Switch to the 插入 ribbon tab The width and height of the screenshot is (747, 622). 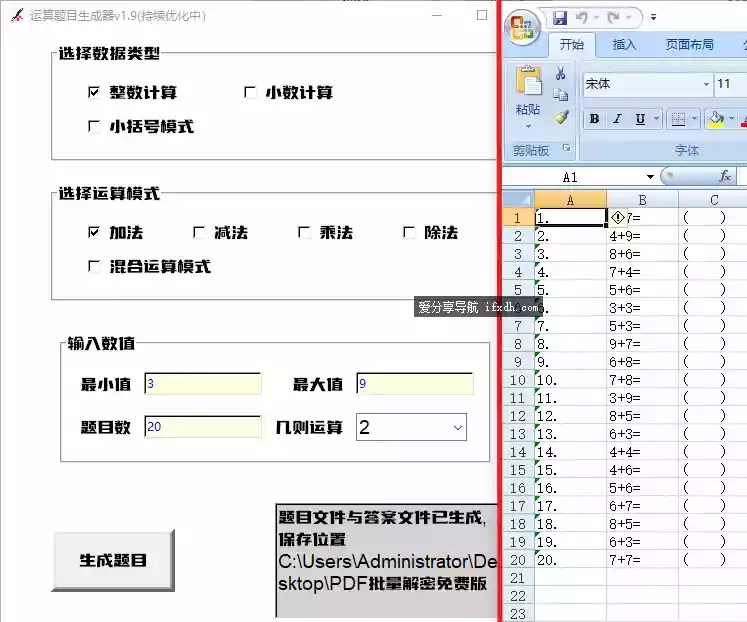[x=624, y=45]
